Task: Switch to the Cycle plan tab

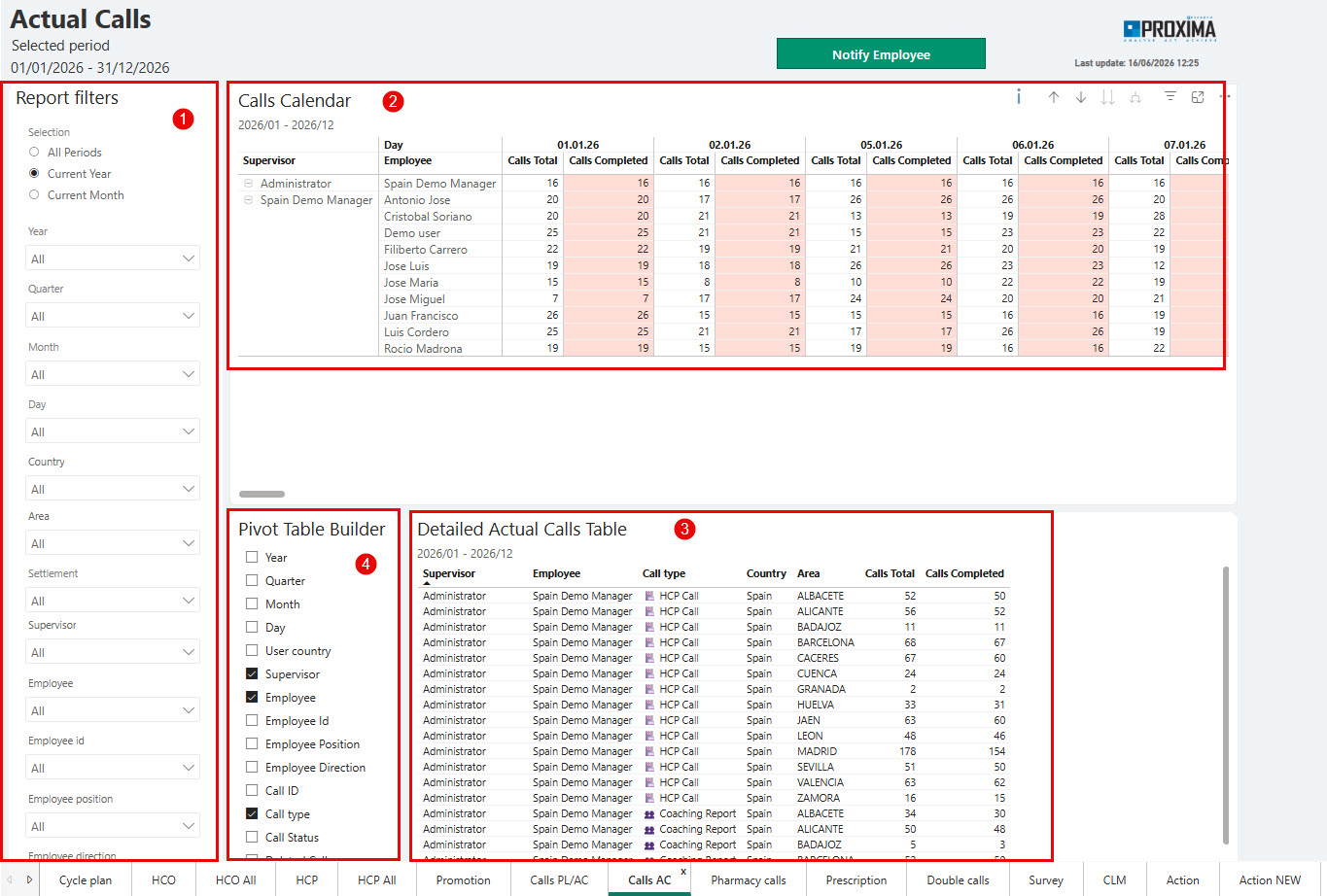Action: click(86, 880)
